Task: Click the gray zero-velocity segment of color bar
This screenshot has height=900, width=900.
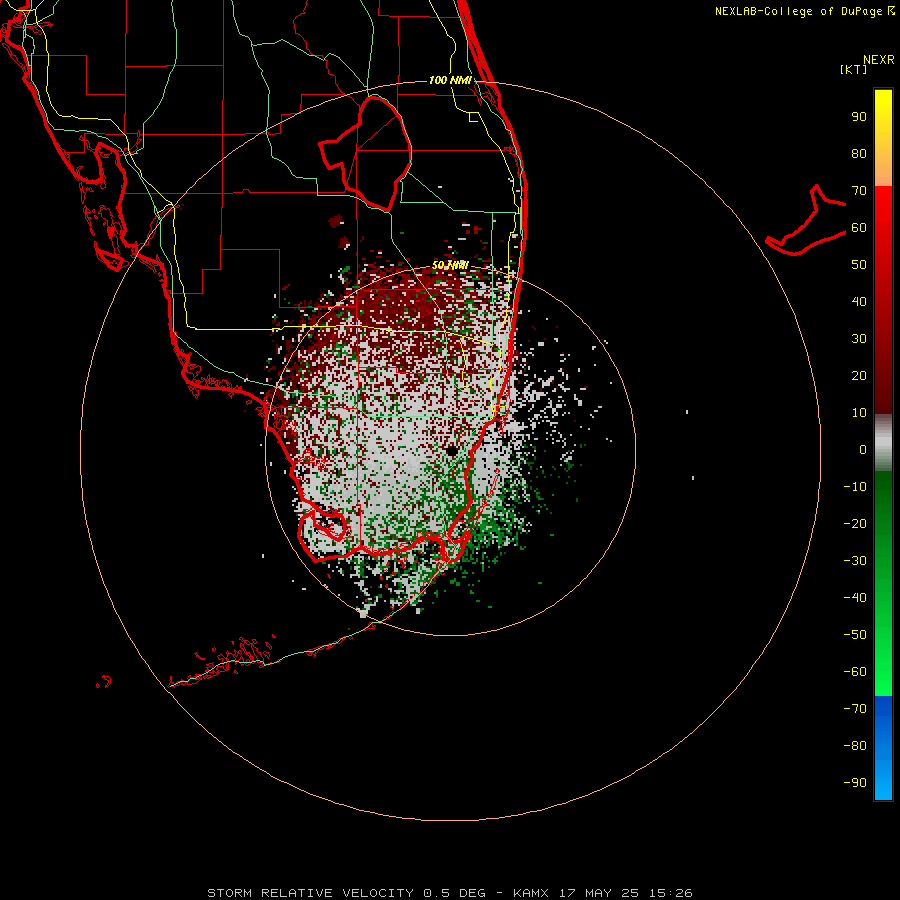Action: click(x=883, y=443)
